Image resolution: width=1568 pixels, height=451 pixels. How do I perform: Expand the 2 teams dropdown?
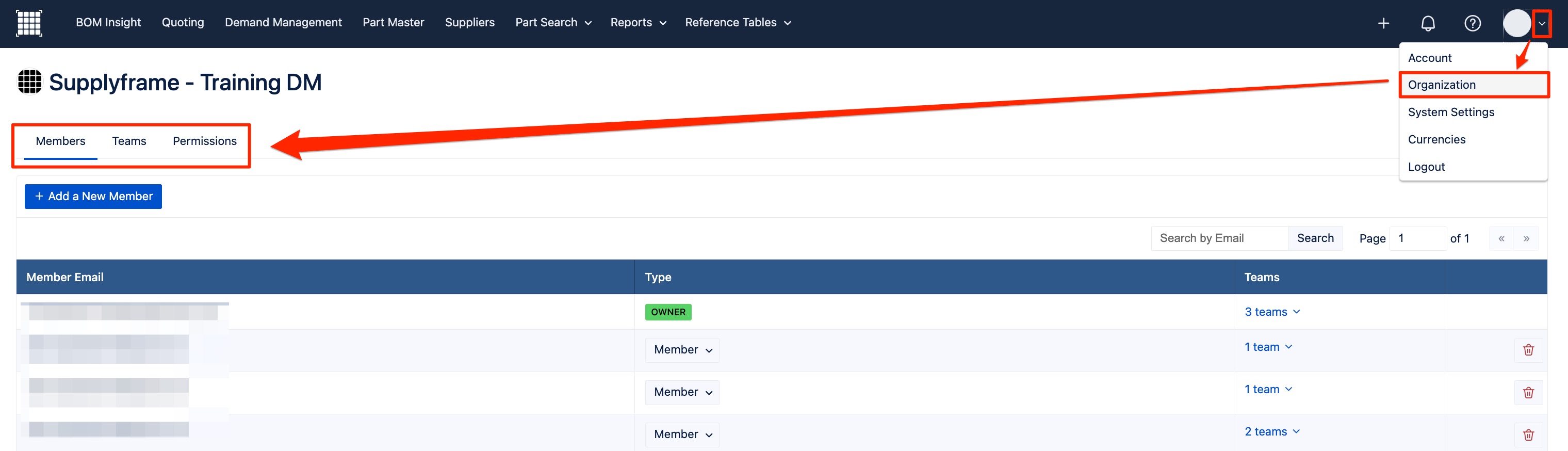pos(1272,432)
